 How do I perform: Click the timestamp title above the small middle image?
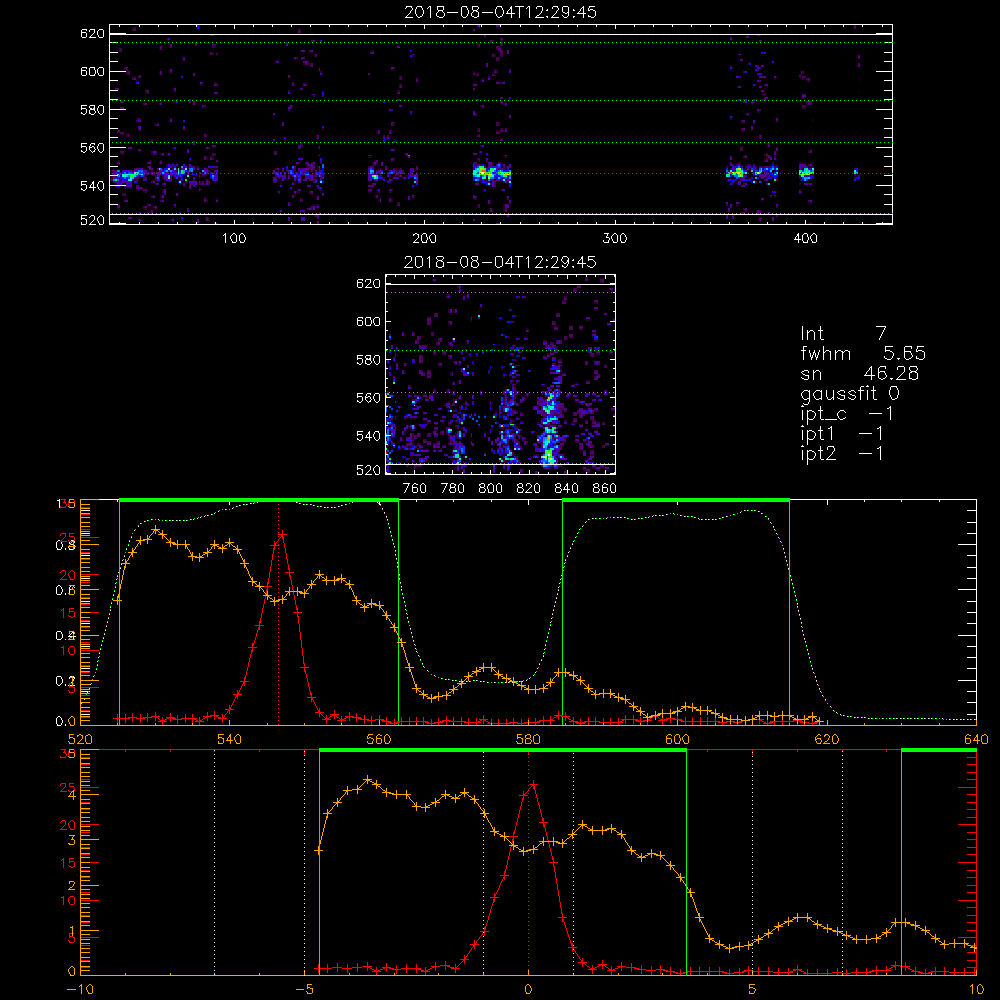[501, 262]
